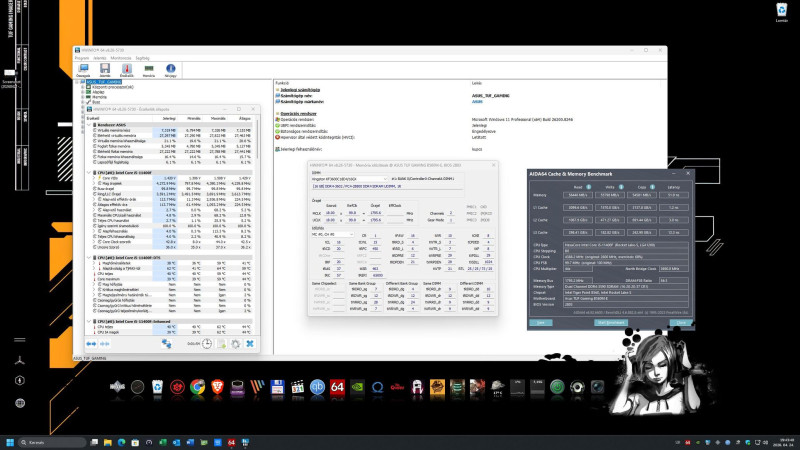
Task: Expand the Memória tree node
Action: [x=83, y=97]
